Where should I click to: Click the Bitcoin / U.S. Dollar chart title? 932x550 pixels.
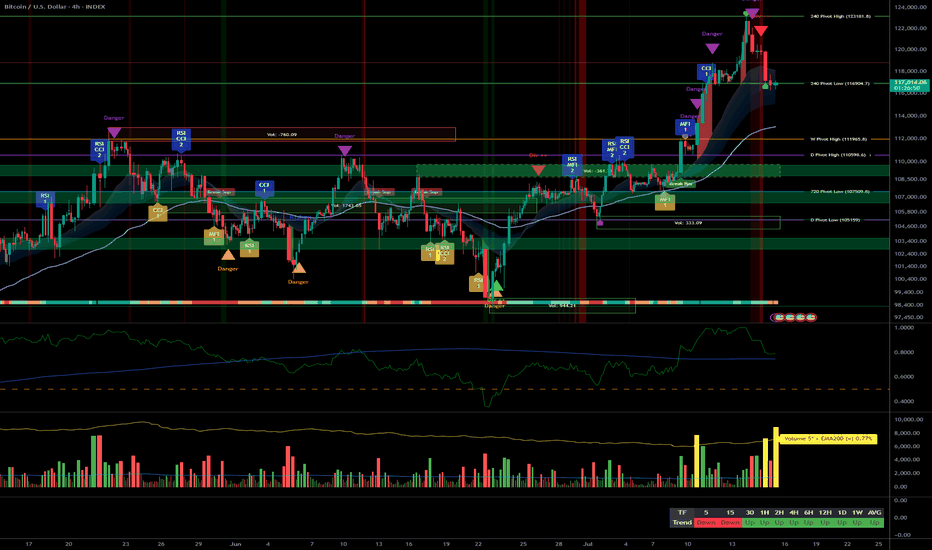(x=55, y=7)
